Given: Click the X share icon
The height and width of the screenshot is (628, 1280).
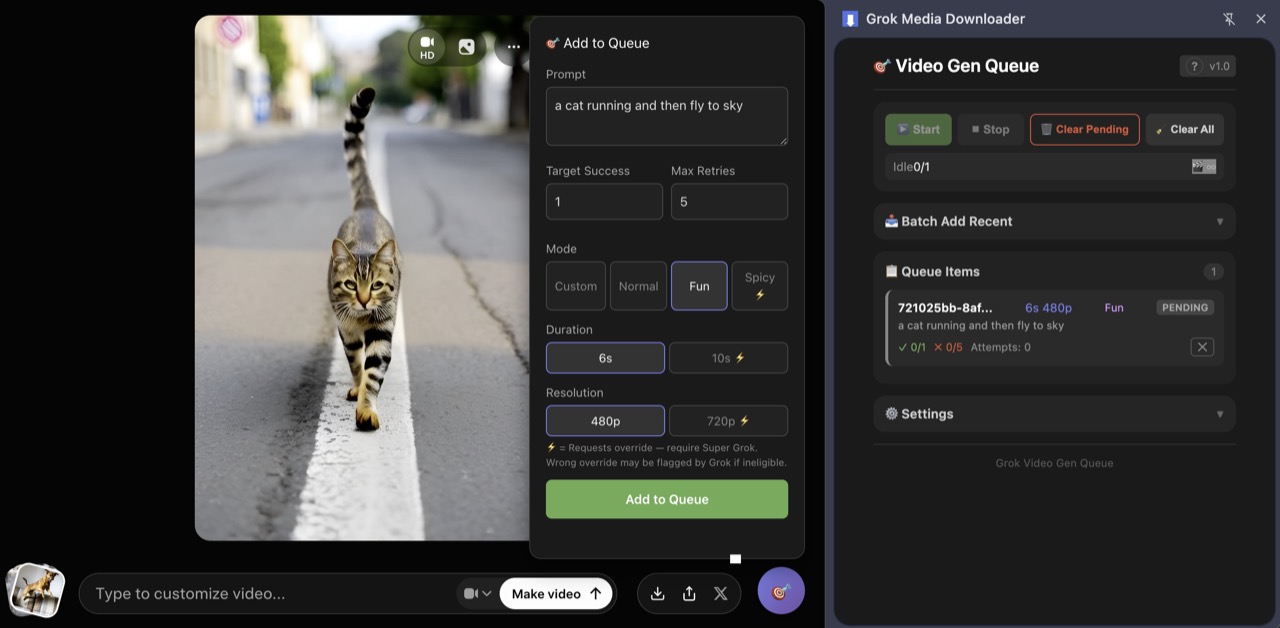Looking at the screenshot, I should tap(721, 593).
